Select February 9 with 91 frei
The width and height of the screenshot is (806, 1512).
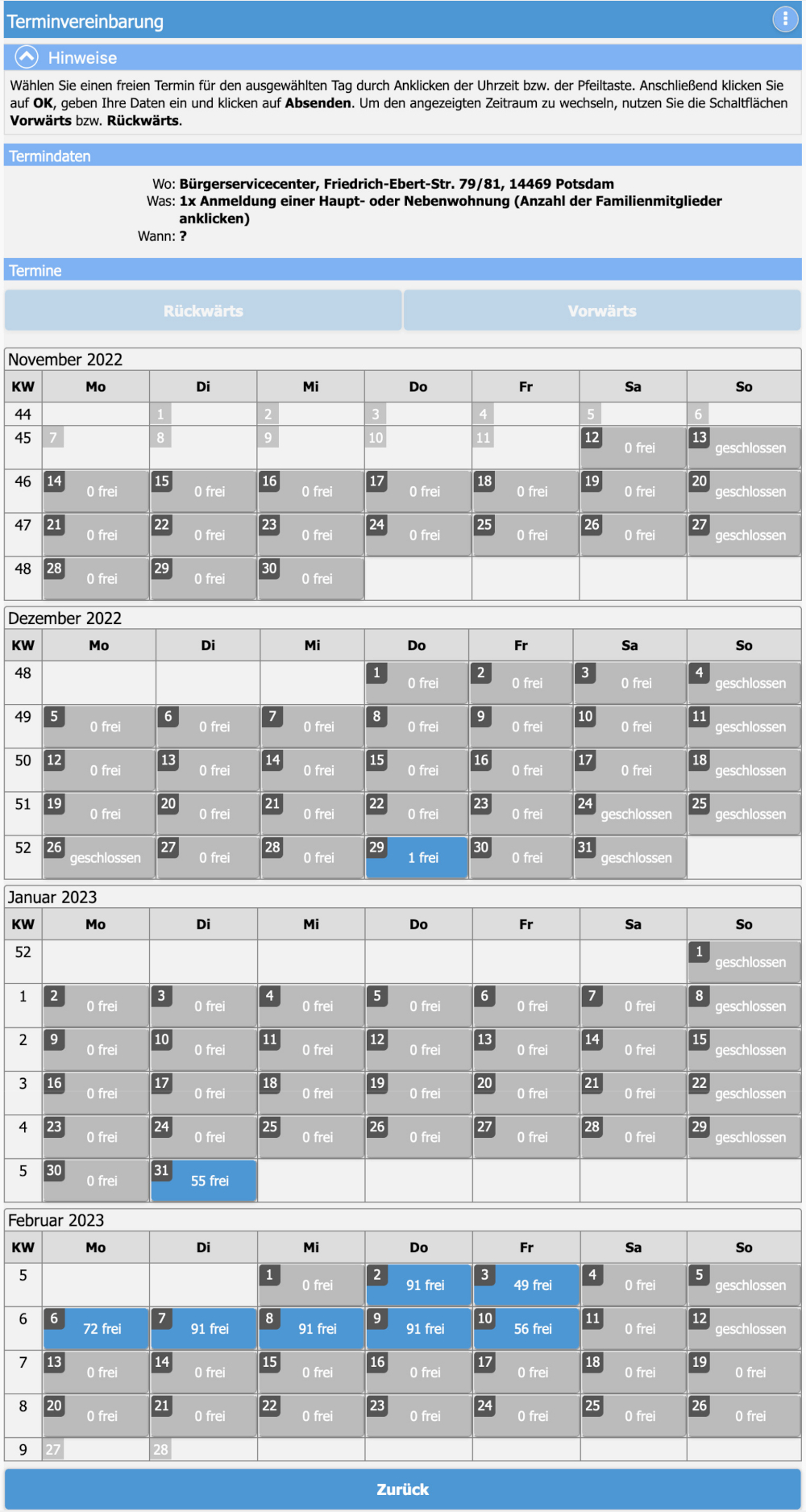point(418,1328)
